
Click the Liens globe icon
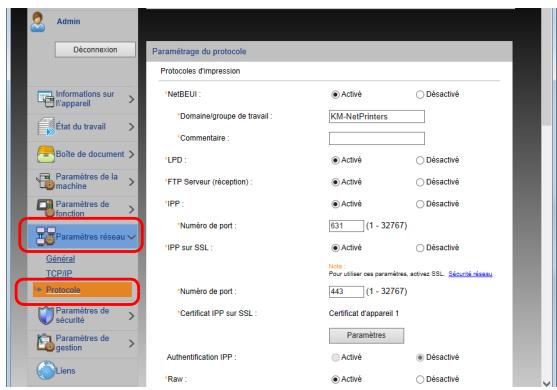point(46,370)
